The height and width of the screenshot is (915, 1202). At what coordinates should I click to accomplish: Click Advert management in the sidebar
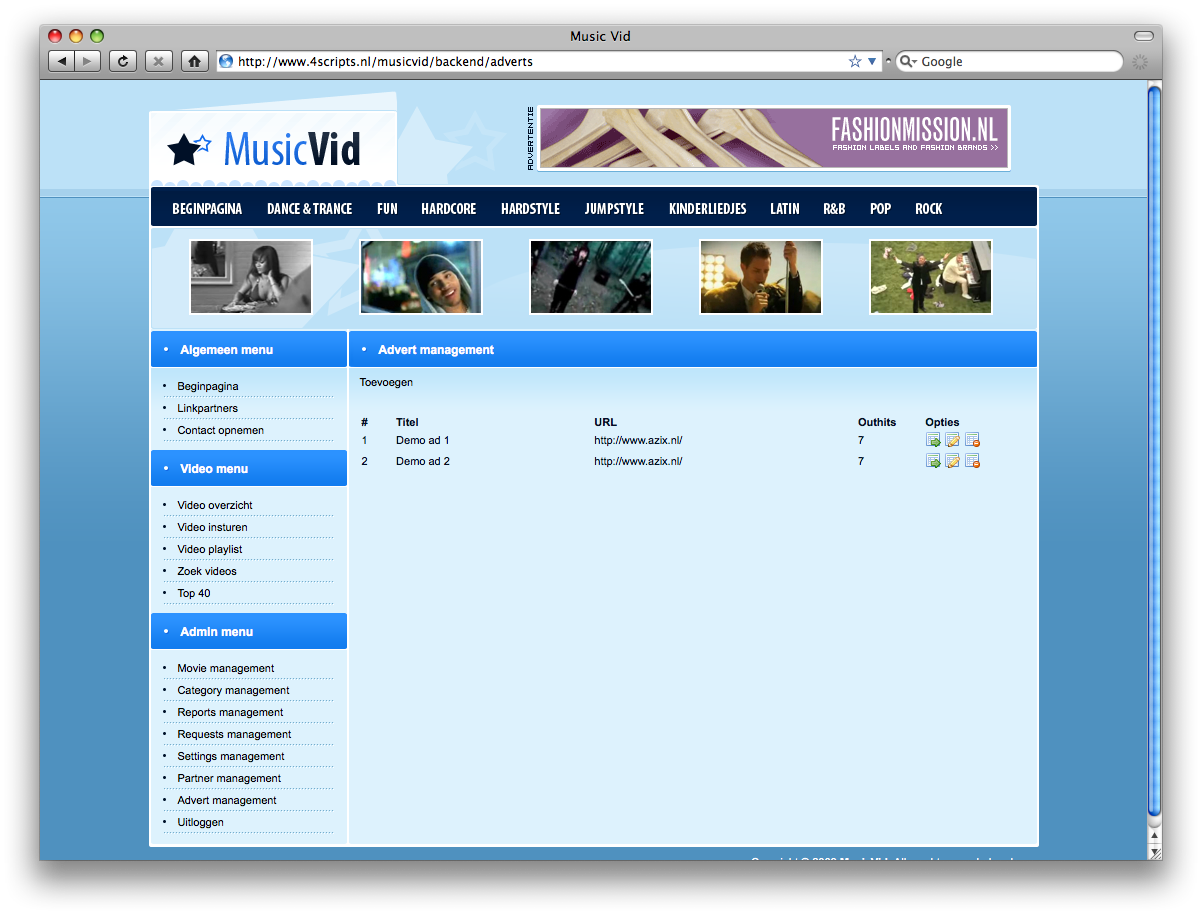[x=227, y=800]
